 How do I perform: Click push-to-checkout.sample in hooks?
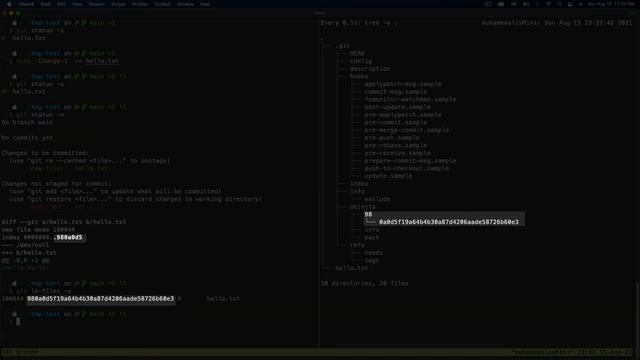(x=407, y=169)
